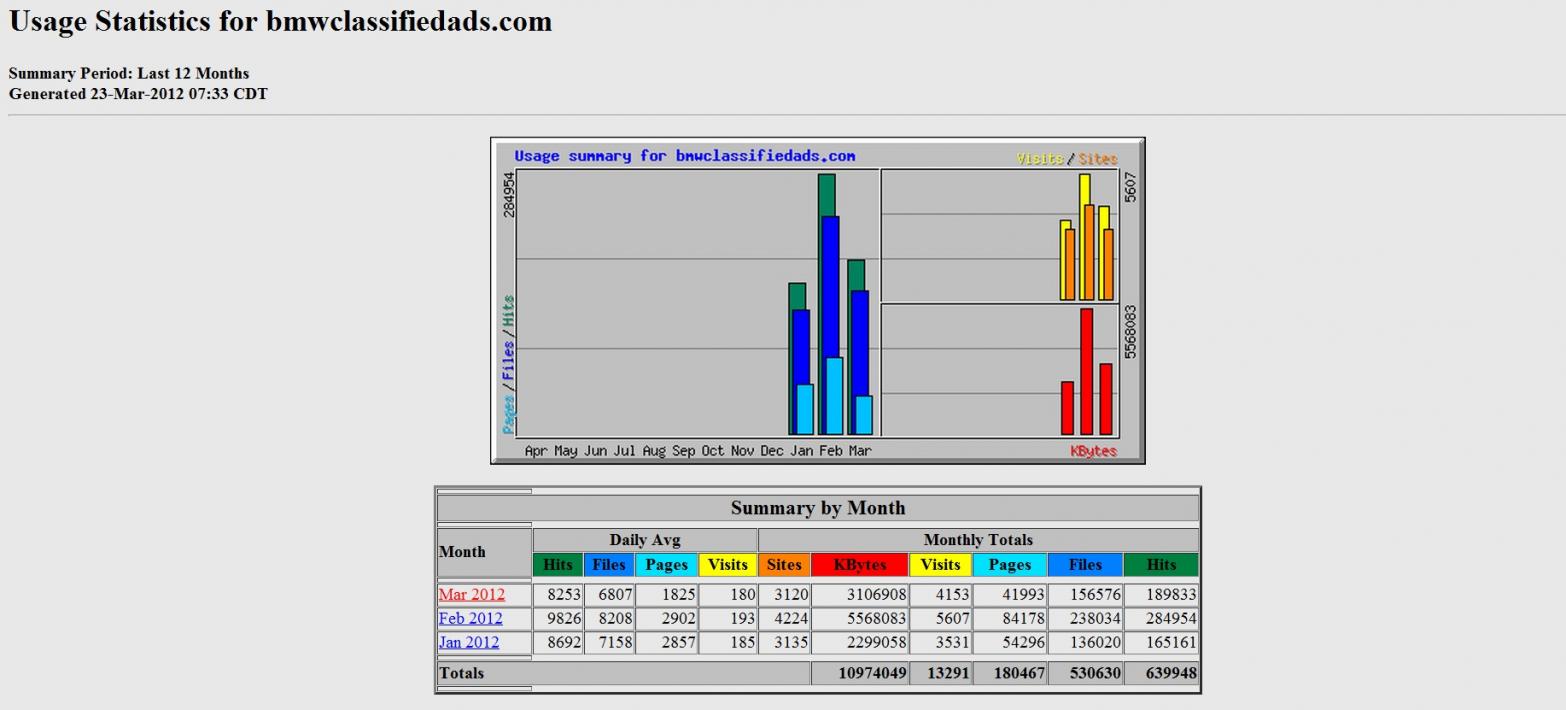Image resolution: width=1566 pixels, height=710 pixels.
Task: Click the tallest green Hits bar in chart
Action: click(827, 195)
